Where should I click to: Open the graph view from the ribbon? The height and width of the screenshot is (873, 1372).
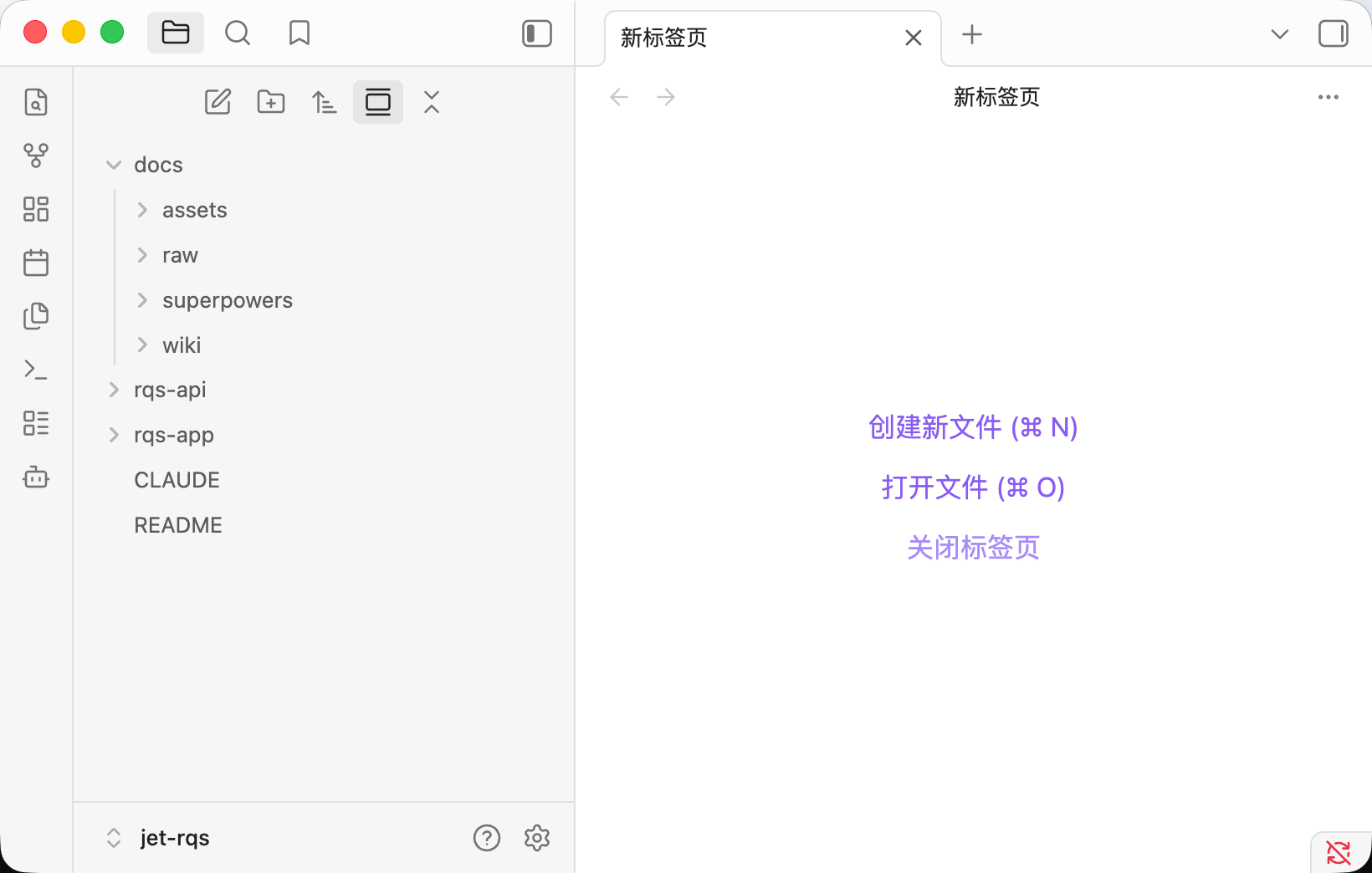pos(36,156)
